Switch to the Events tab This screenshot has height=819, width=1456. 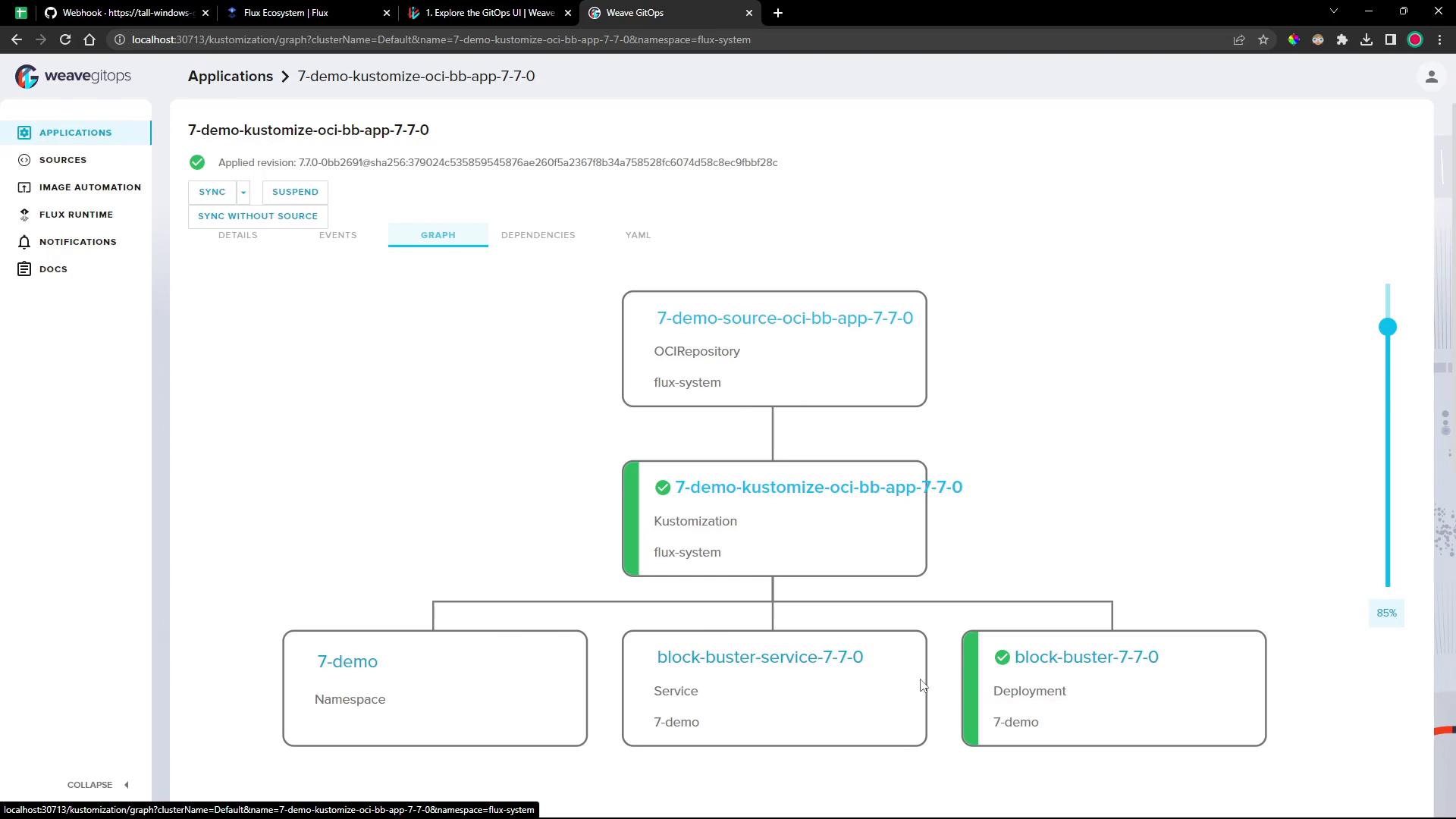338,235
